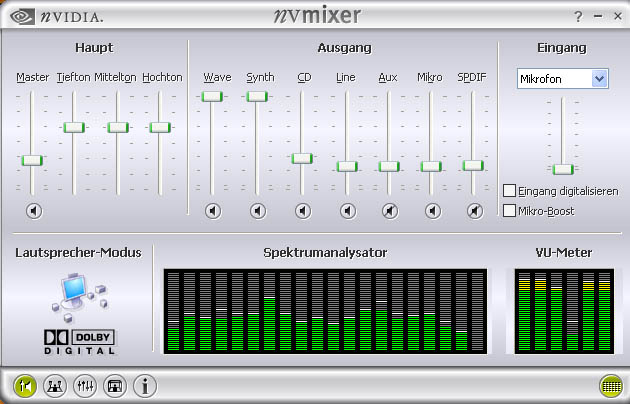The height and width of the screenshot is (404, 630).
Task: Click the NVIDIA eye logo
Action: tap(22, 17)
